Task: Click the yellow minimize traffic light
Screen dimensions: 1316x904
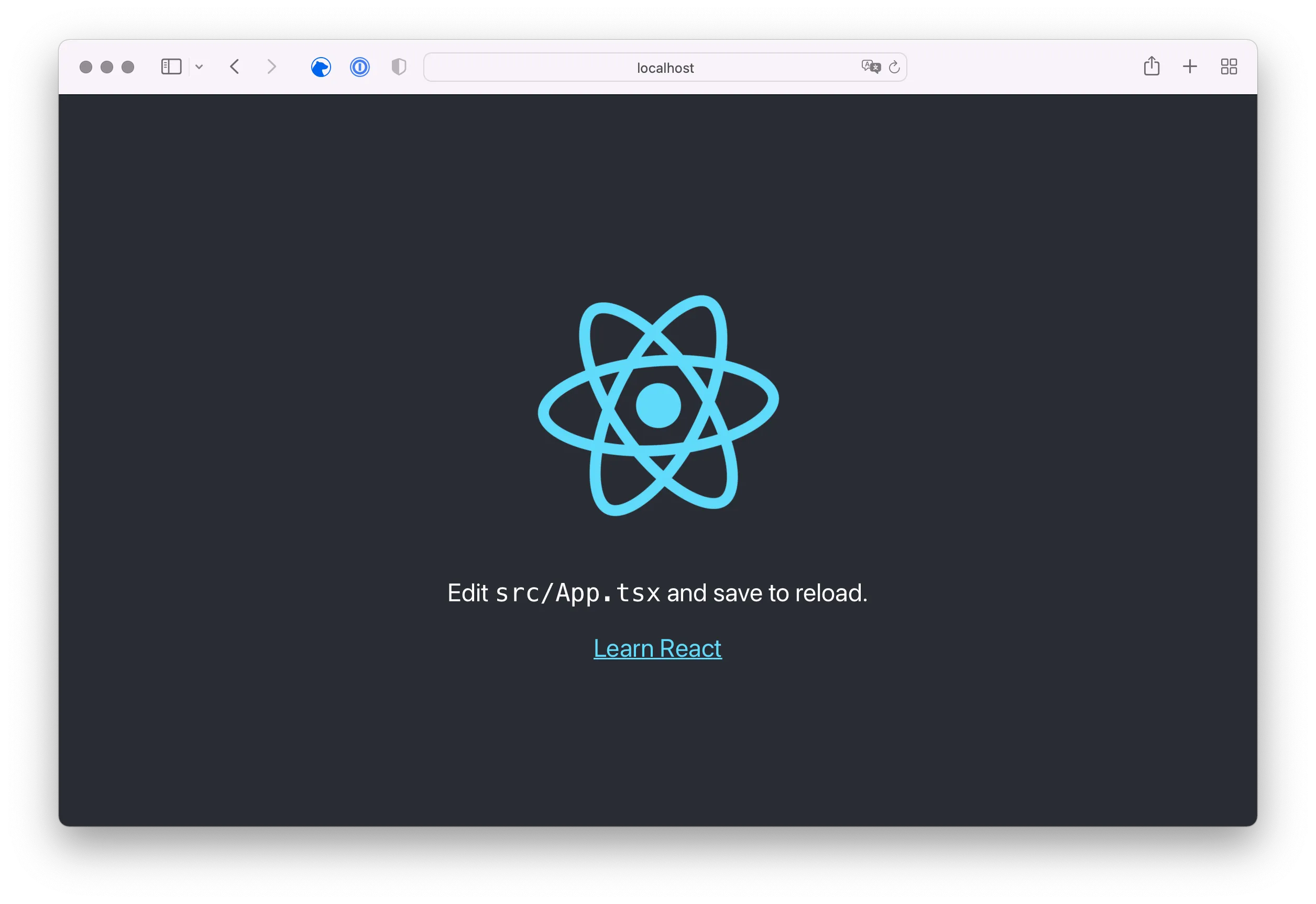Action: click(x=106, y=67)
